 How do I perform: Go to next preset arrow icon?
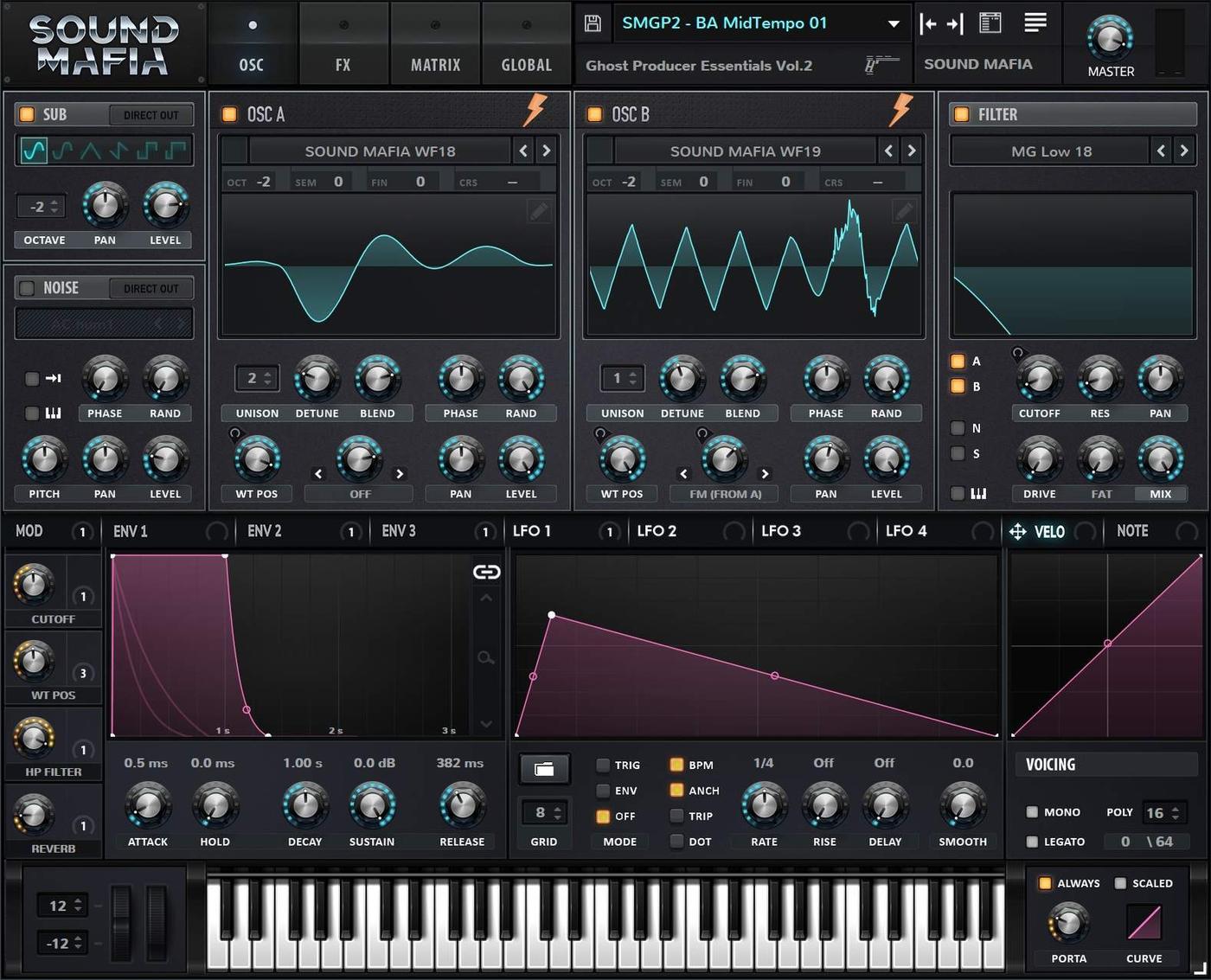point(955,23)
